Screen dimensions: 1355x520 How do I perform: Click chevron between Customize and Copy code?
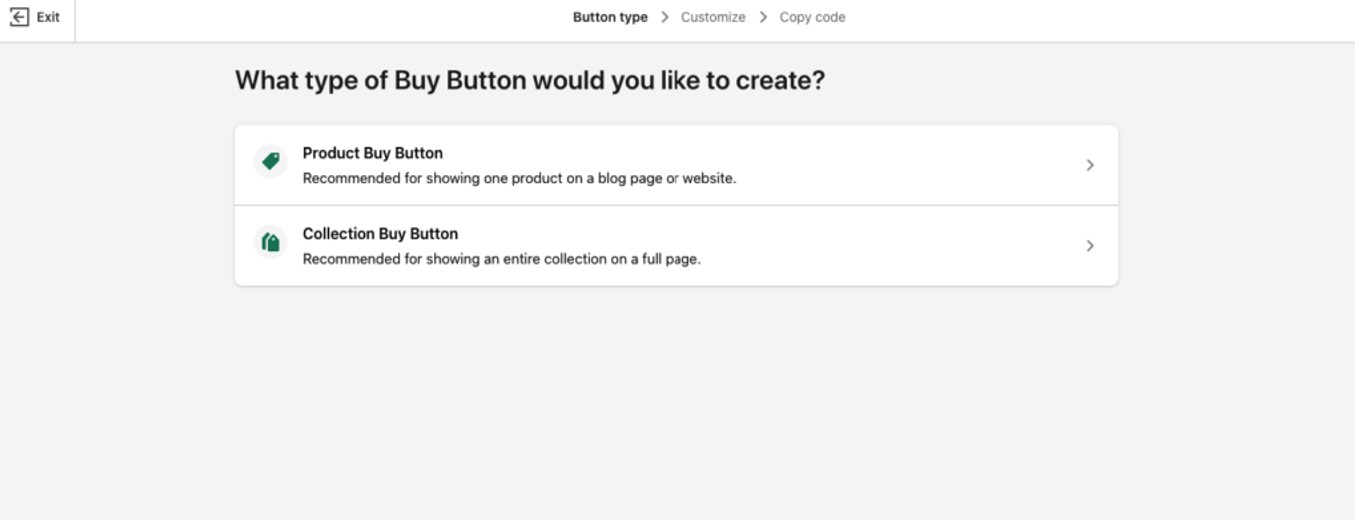tap(763, 17)
